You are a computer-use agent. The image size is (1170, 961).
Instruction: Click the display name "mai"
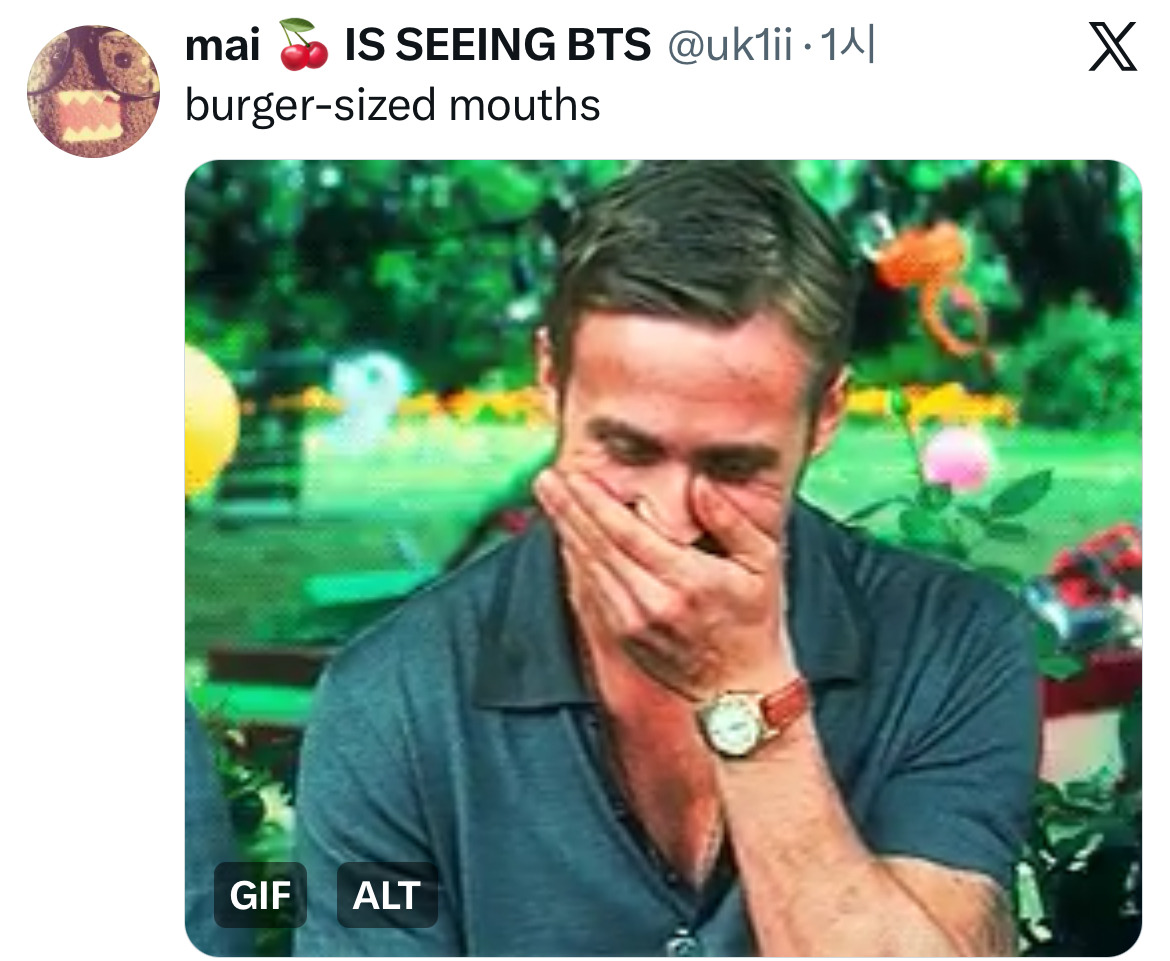coord(222,45)
